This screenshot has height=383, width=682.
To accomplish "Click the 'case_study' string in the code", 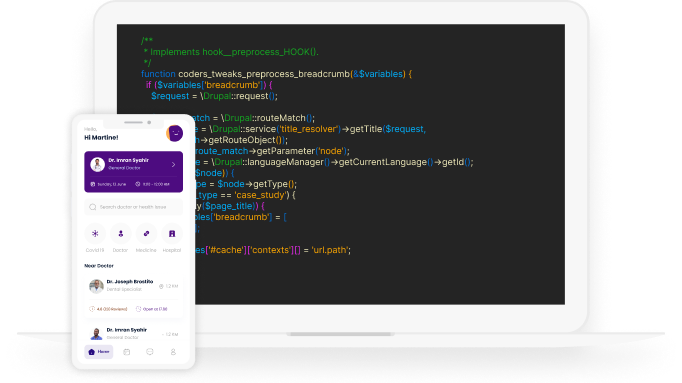I will coord(260,195).
